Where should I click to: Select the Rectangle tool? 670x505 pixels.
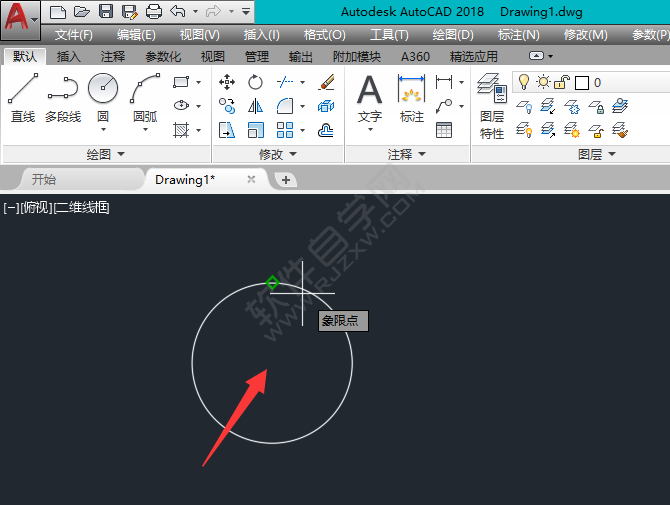(181, 82)
